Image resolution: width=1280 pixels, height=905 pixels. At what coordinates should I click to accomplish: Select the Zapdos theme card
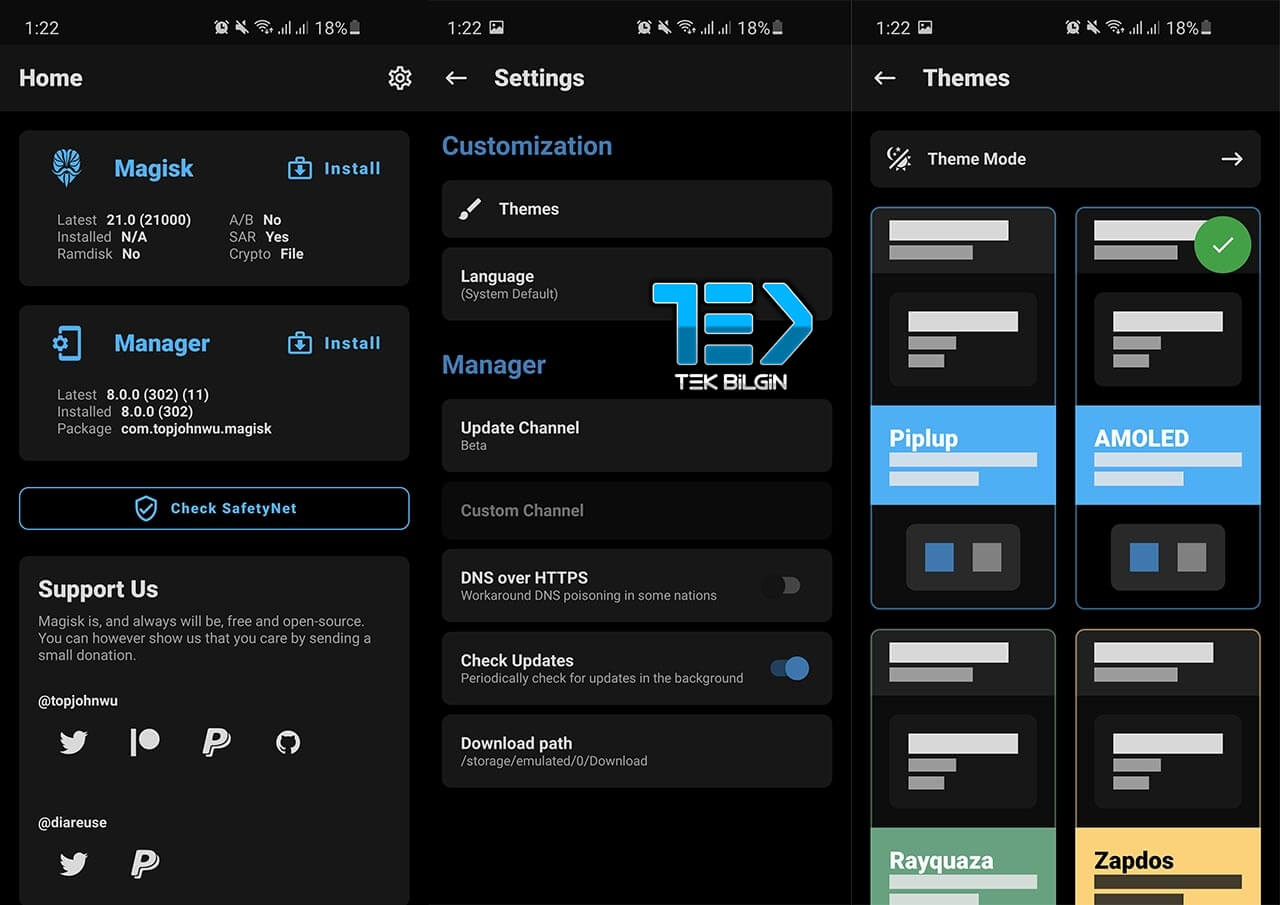[x=1168, y=767]
